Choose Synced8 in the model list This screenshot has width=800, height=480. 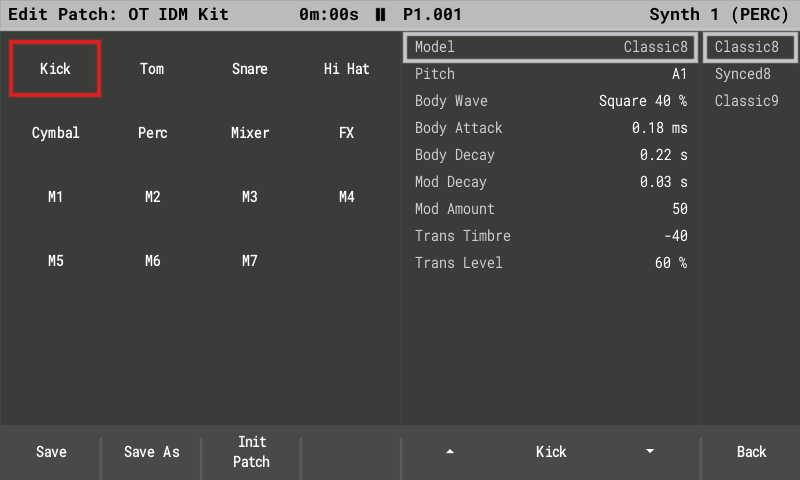(750, 74)
